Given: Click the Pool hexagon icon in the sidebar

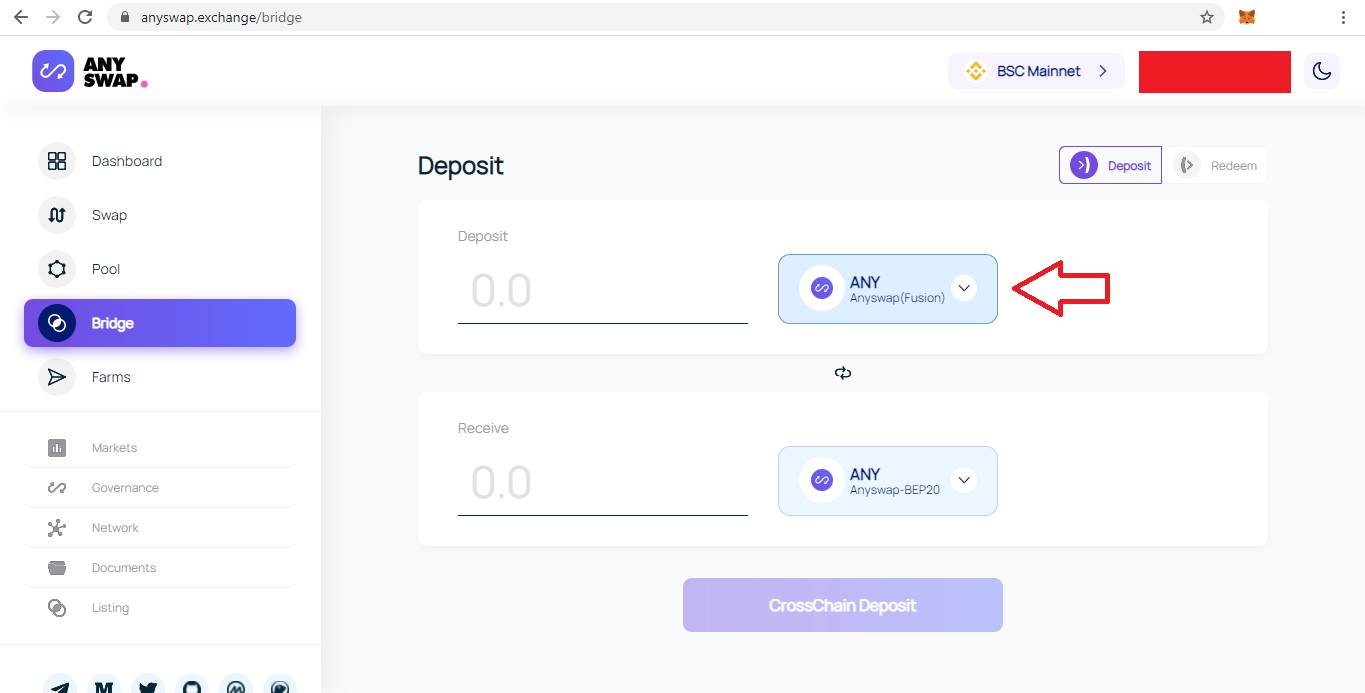Looking at the screenshot, I should 57,269.
